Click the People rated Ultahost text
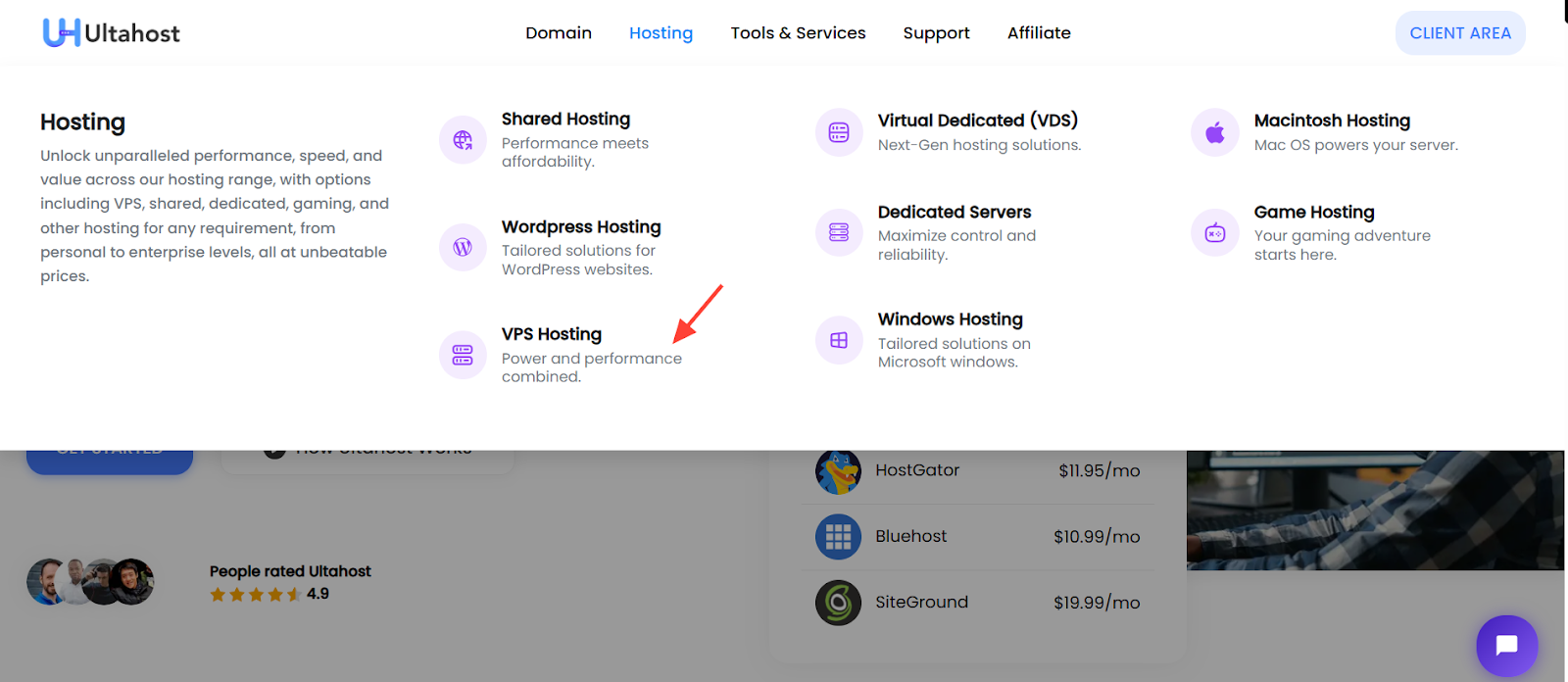The height and width of the screenshot is (682, 1568). pos(290,571)
